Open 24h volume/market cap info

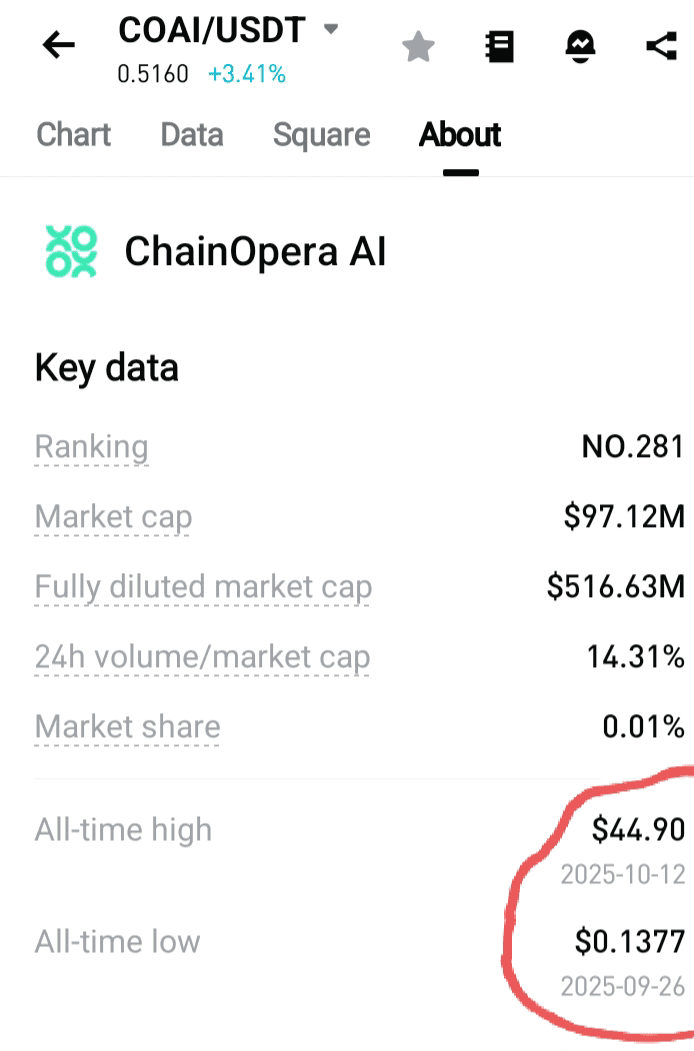(x=203, y=658)
